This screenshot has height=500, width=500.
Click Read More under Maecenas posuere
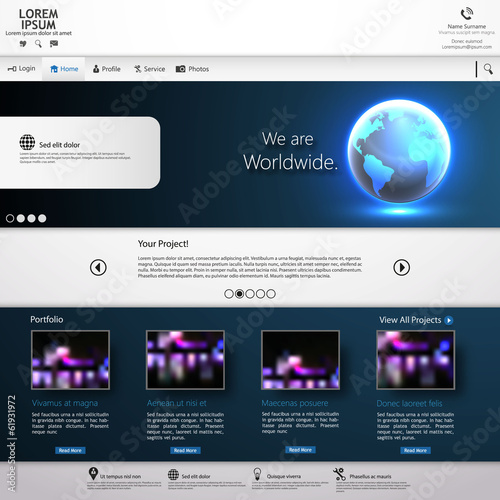point(300,450)
